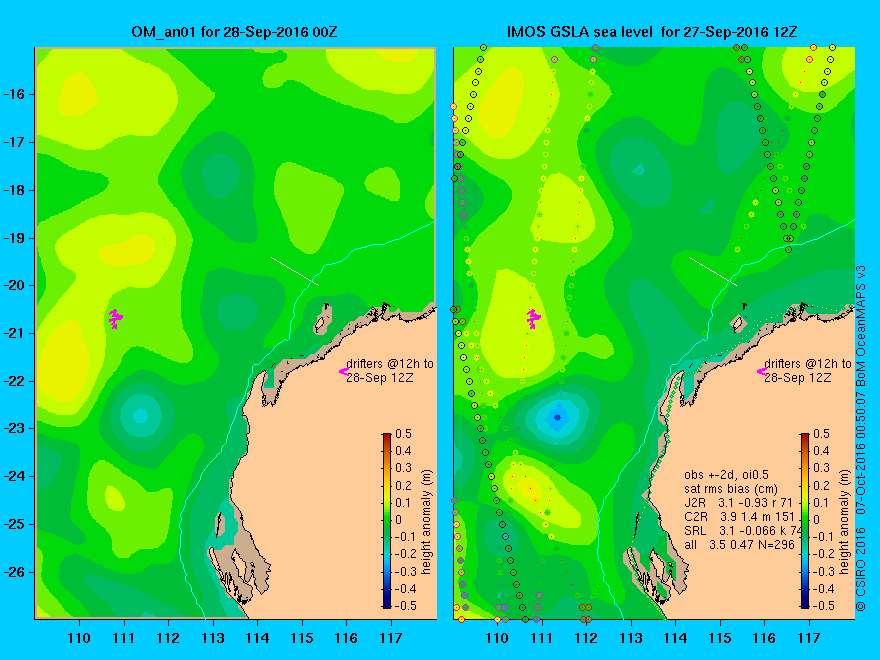This screenshot has height=660, width=880.
Task: Click longitude label 110 under right map
Action: tap(497, 638)
